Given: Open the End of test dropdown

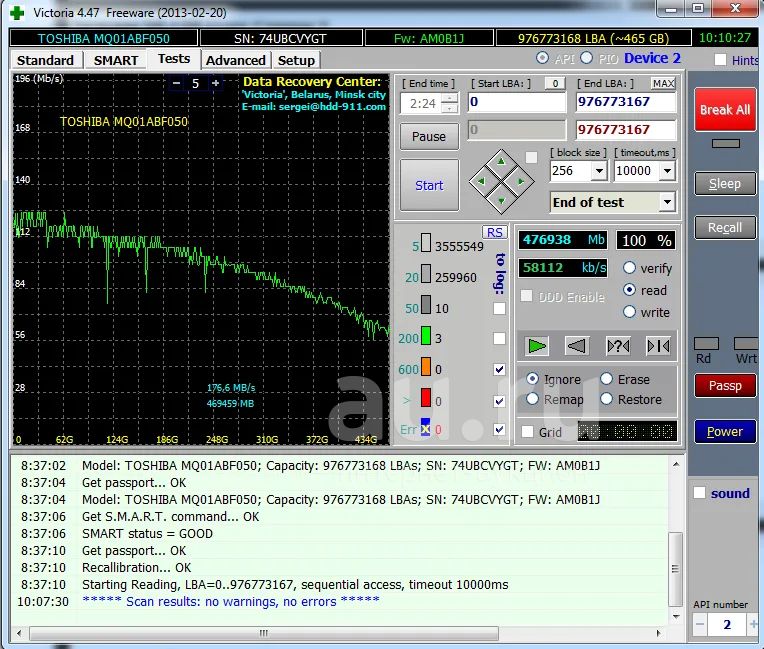Looking at the screenshot, I should click(x=668, y=202).
